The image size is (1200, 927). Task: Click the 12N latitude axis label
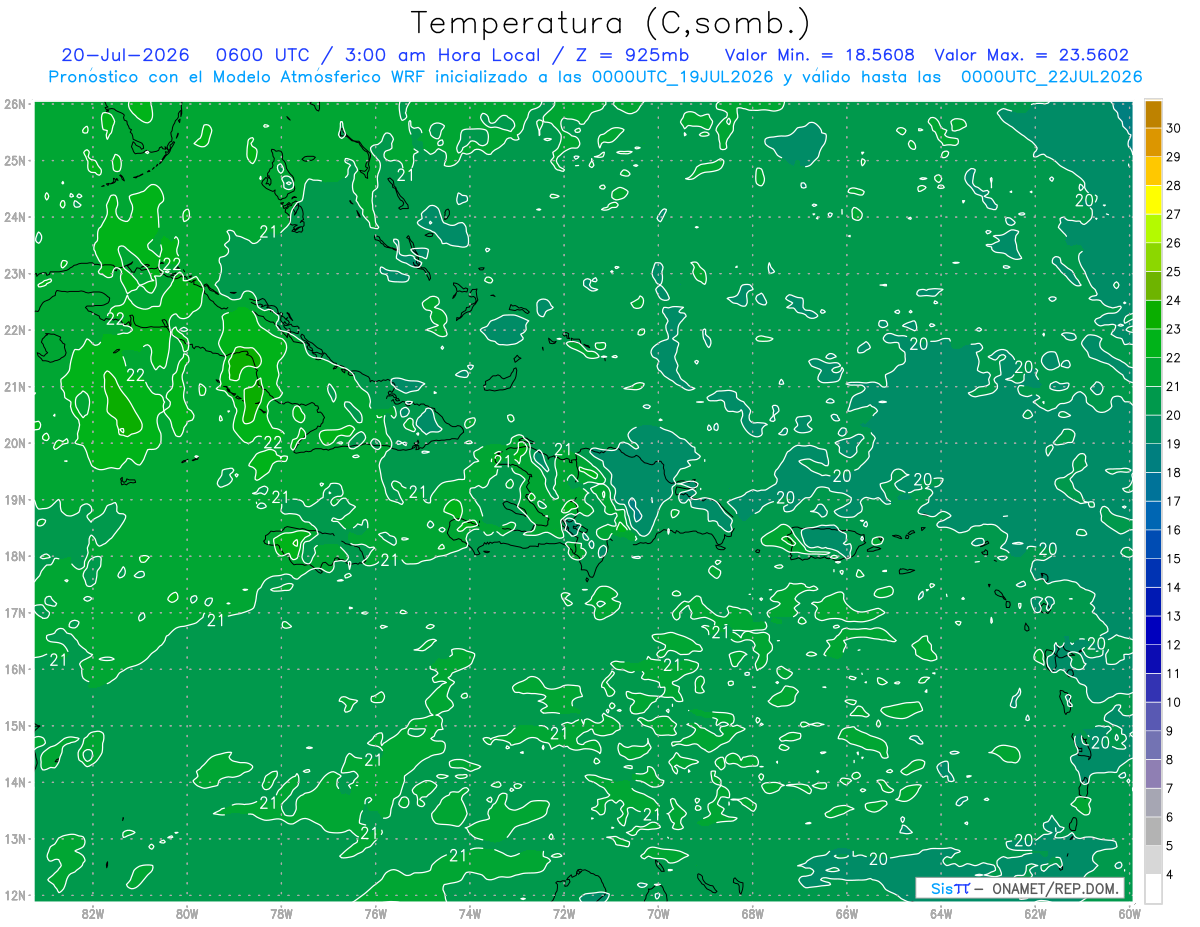click(15, 895)
